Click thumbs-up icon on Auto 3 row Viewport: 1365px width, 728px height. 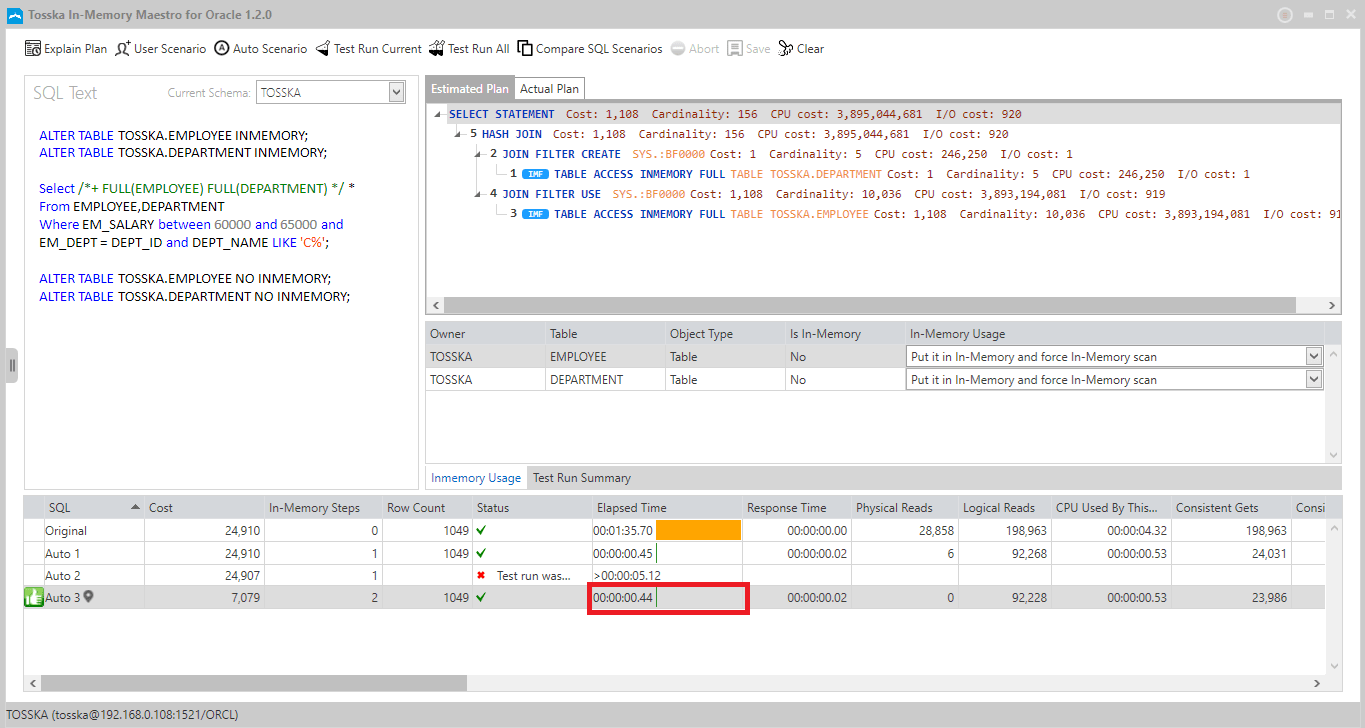coord(33,597)
